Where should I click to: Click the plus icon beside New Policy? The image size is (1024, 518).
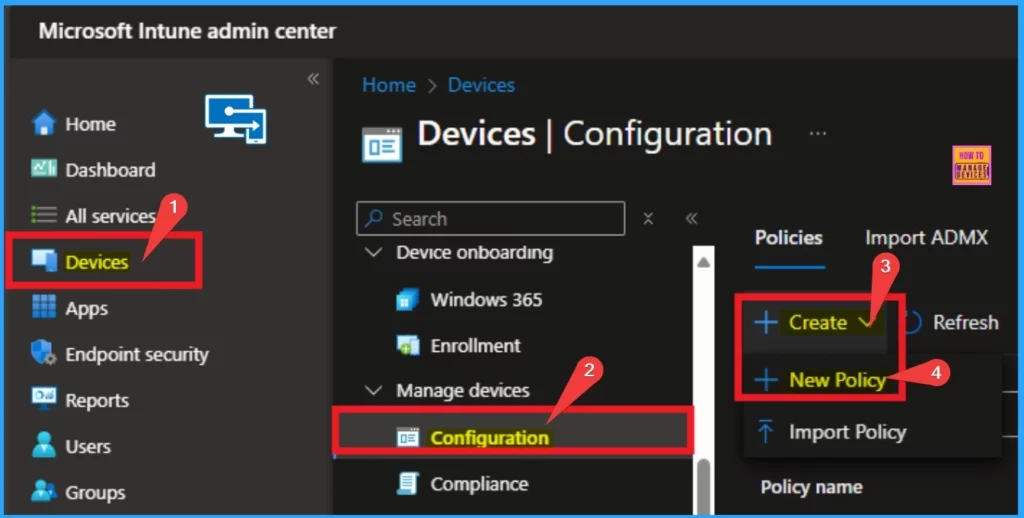tap(765, 380)
